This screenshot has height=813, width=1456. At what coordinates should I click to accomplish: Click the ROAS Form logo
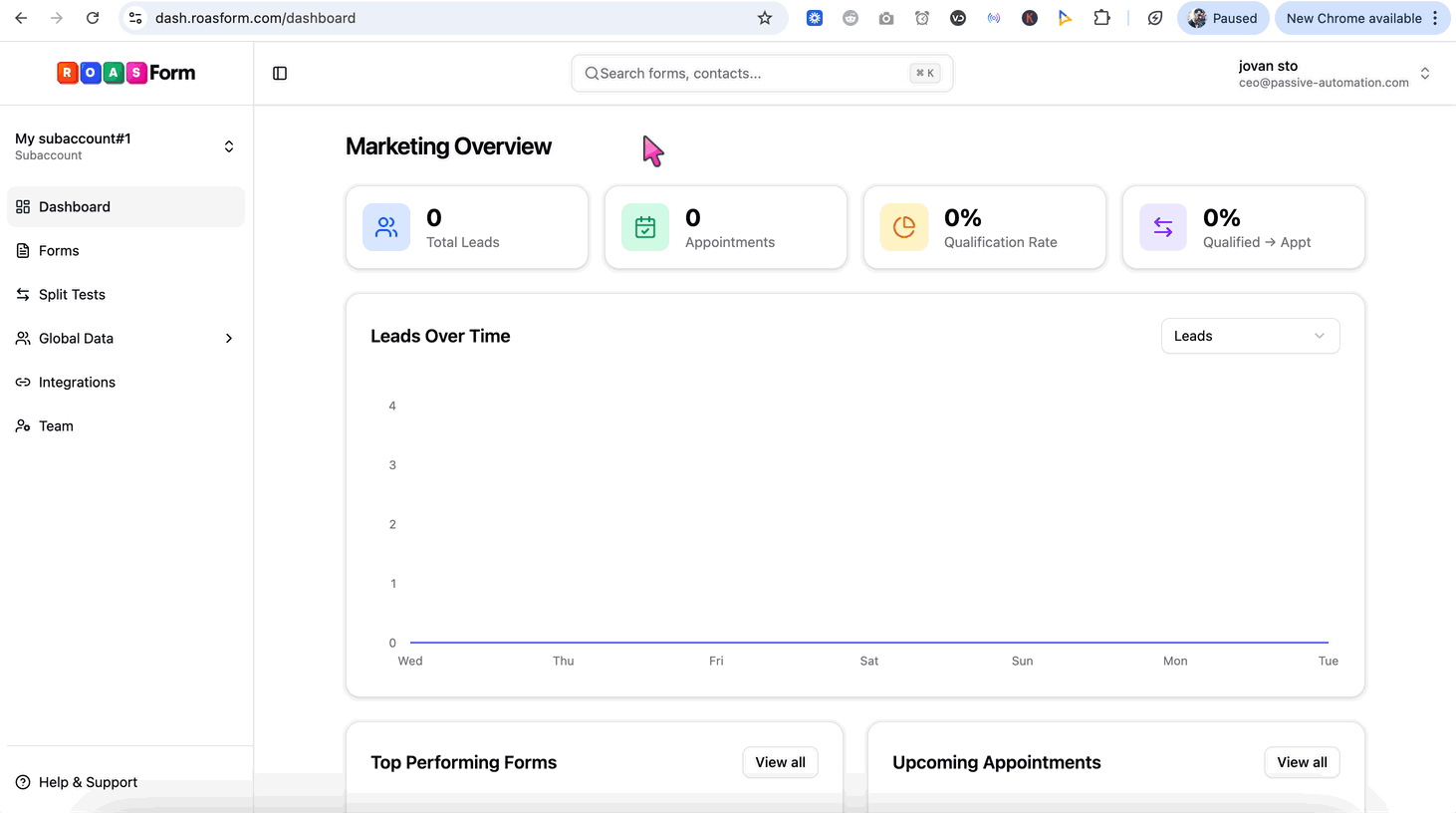pos(126,73)
